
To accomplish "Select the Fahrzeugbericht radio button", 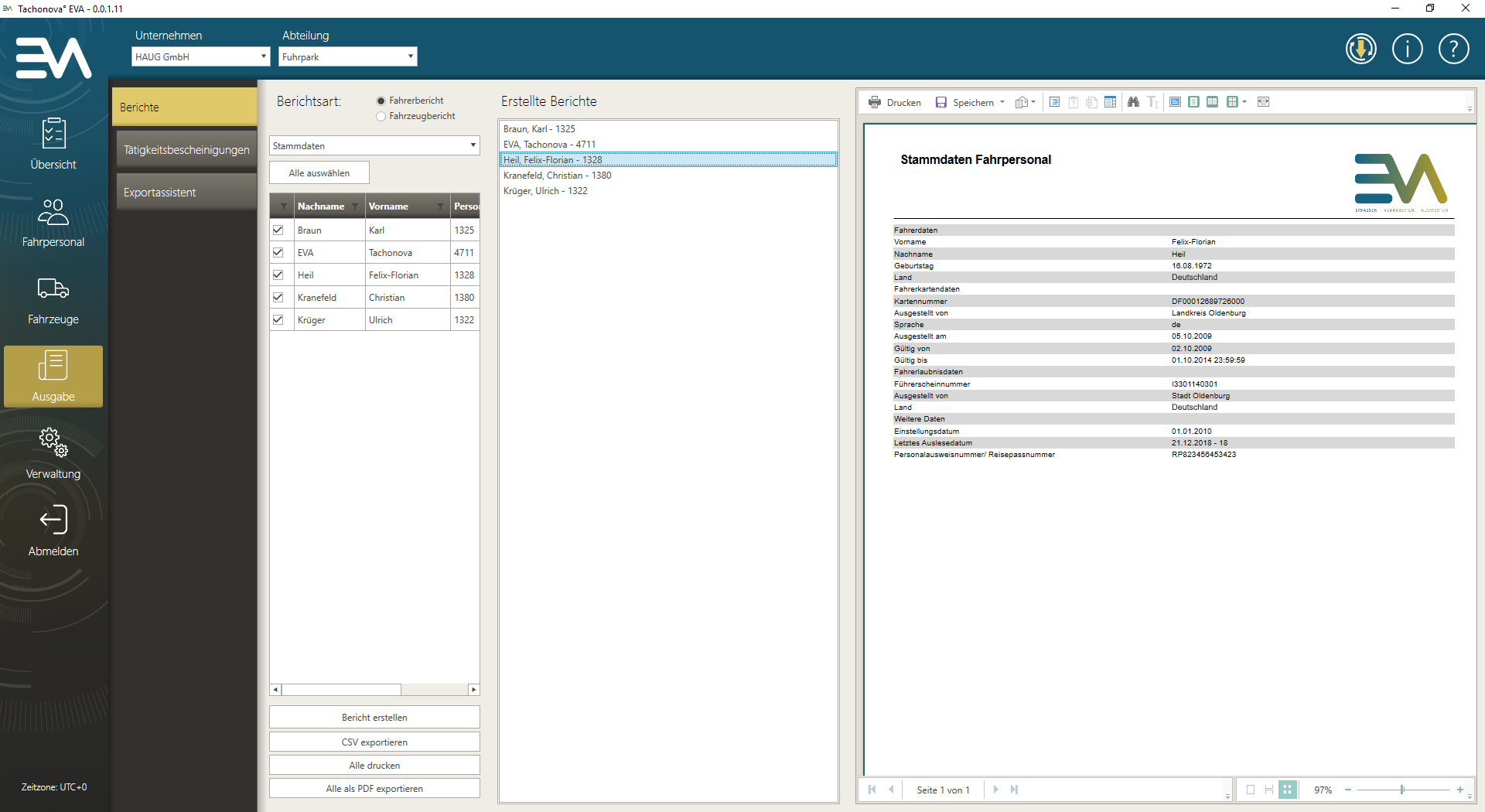I will pos(381,117).
